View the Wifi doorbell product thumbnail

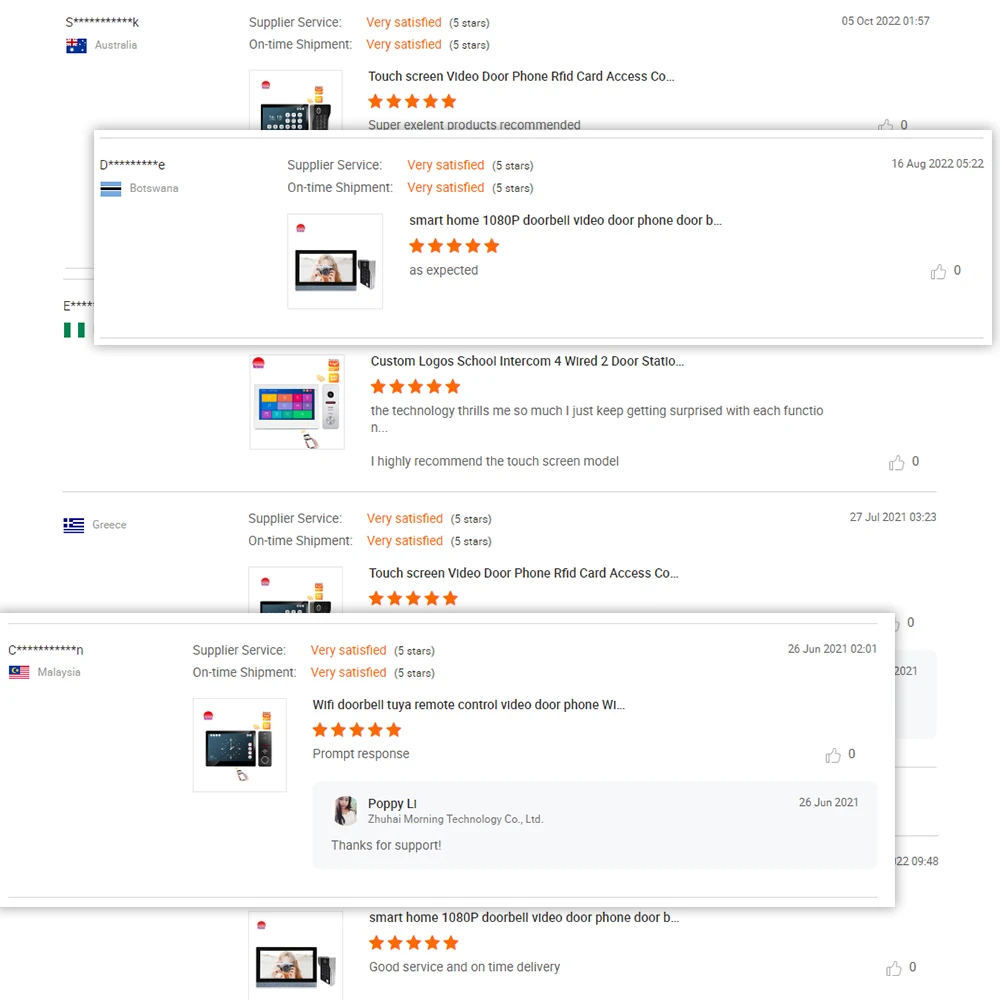tap(240, 745)
